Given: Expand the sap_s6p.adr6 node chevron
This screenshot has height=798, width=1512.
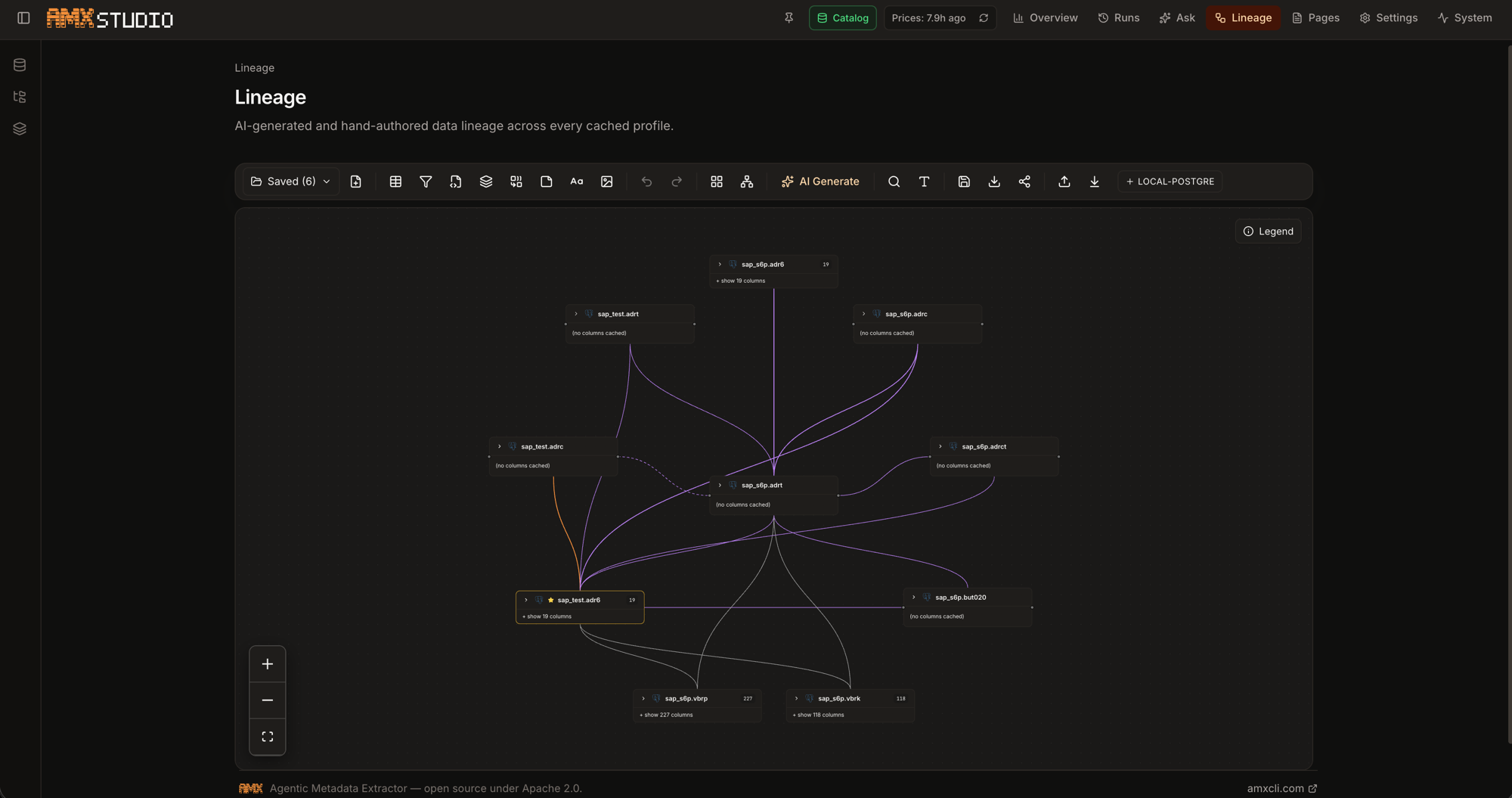Looking at the screenshot, I should (x=720, y=265).
